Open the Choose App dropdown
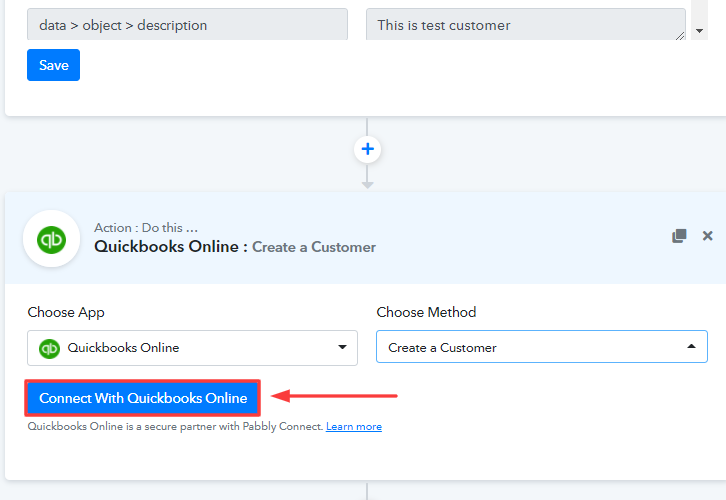 tap(192, 347)
